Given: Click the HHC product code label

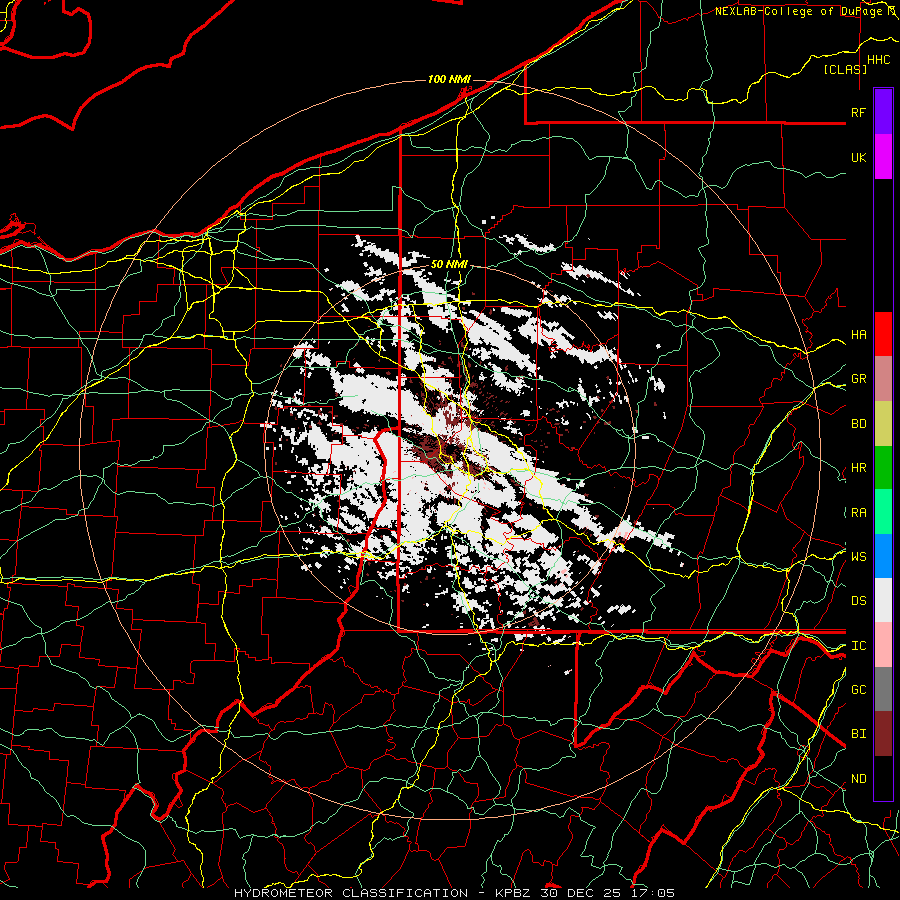Looking at the screenshot, I should 878,60.
